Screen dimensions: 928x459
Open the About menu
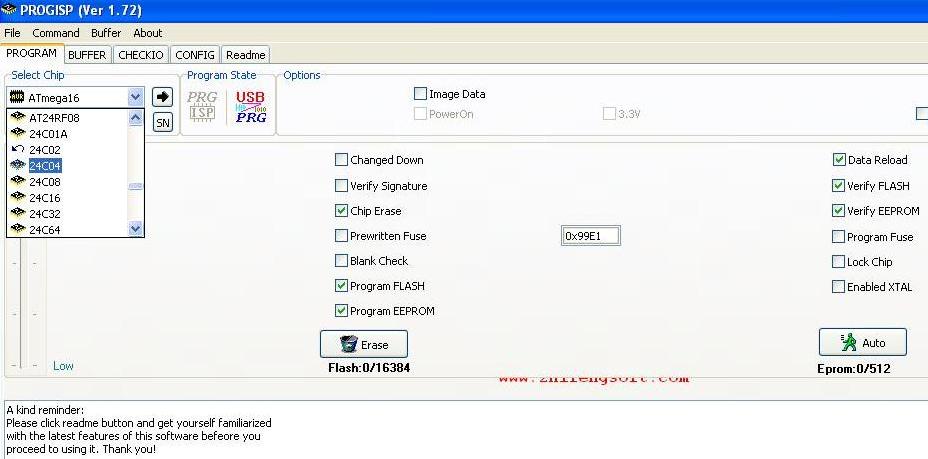click(147, 33)
